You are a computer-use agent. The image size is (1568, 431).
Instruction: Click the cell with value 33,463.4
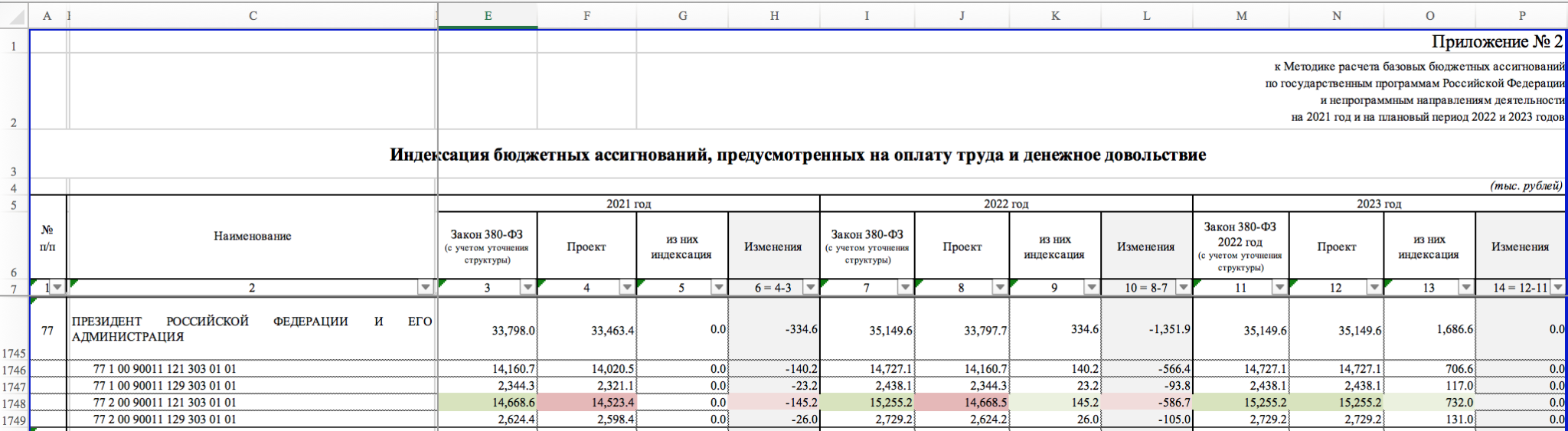click(587, 329)
